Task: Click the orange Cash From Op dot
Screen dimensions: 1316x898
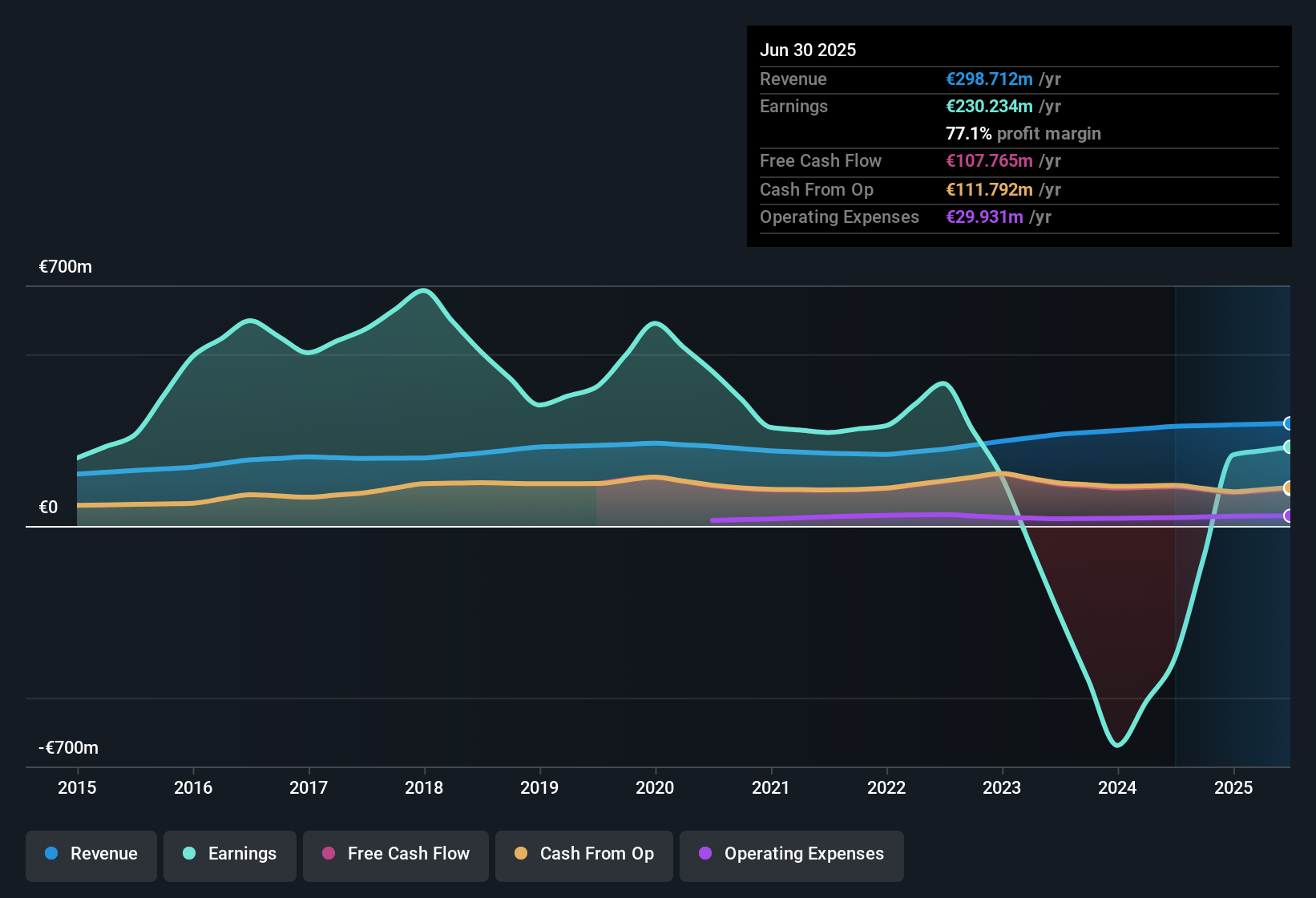Action: pos(521,854)
